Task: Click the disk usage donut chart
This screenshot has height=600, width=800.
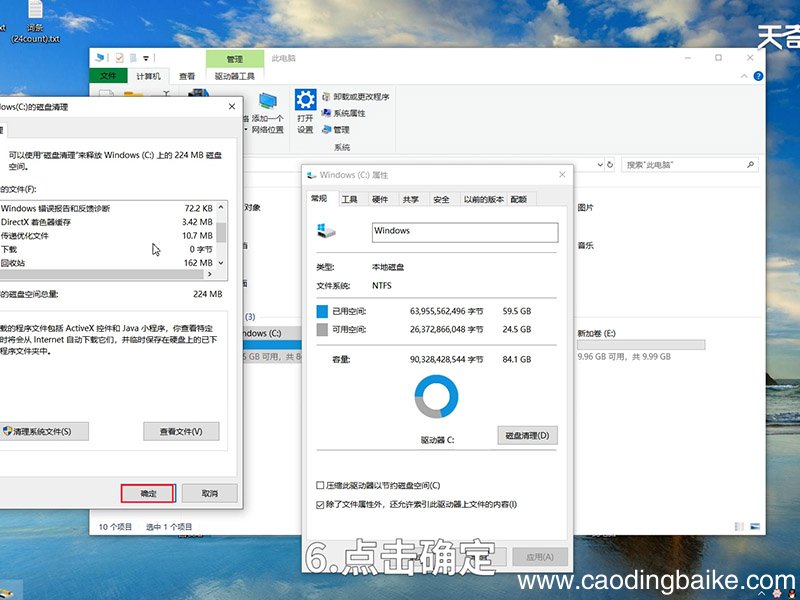Action: pos(436,396)
